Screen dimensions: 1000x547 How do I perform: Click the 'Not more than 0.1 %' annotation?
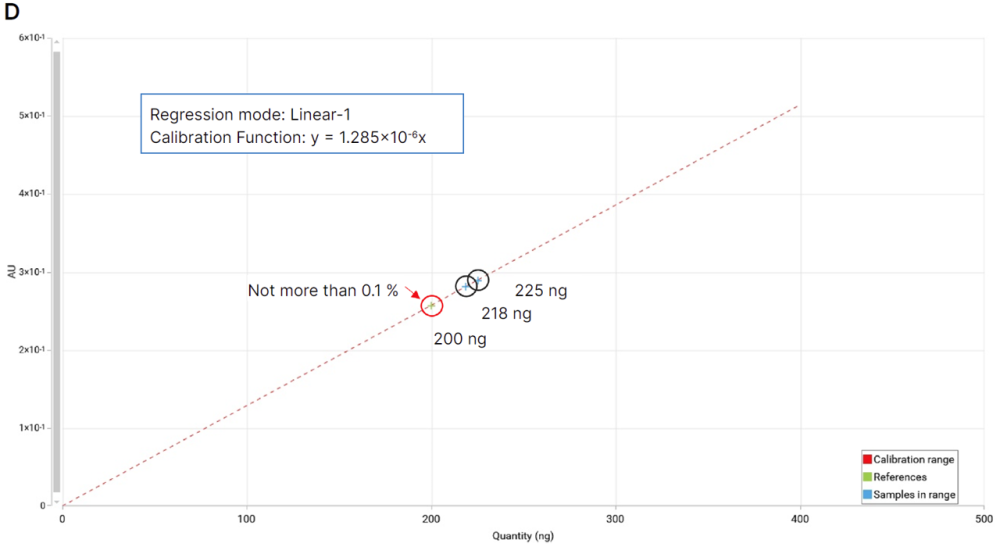[323, 291]
